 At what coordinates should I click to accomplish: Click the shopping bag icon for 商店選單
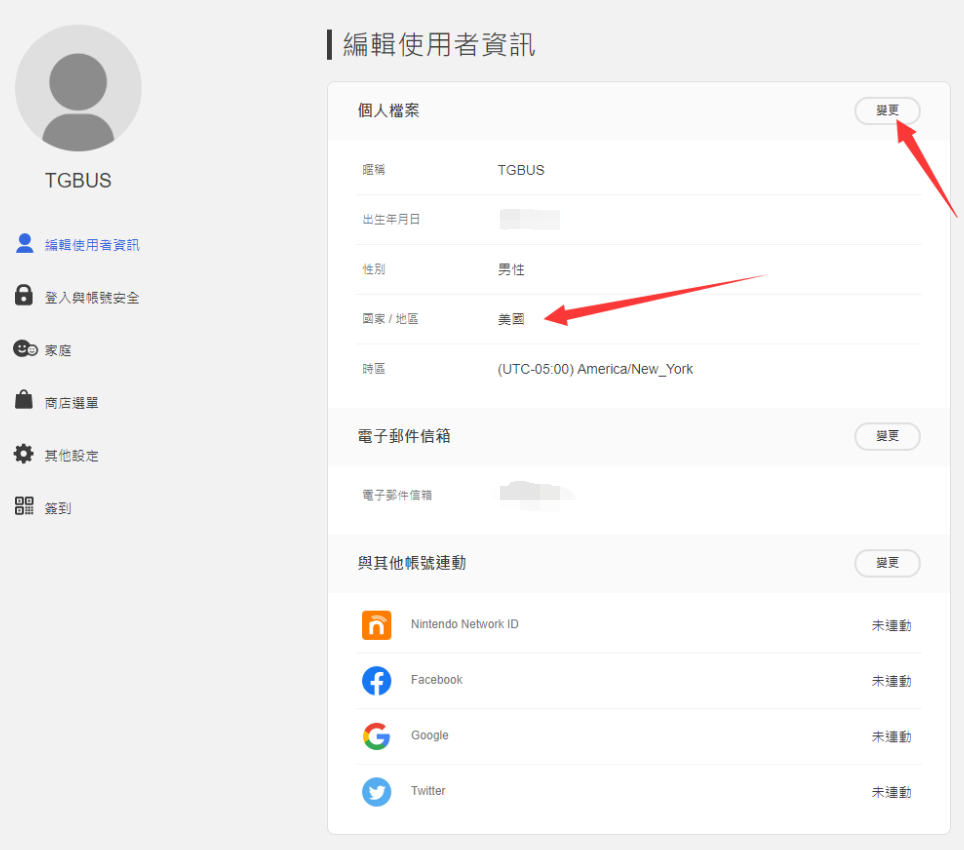[24, 400]
